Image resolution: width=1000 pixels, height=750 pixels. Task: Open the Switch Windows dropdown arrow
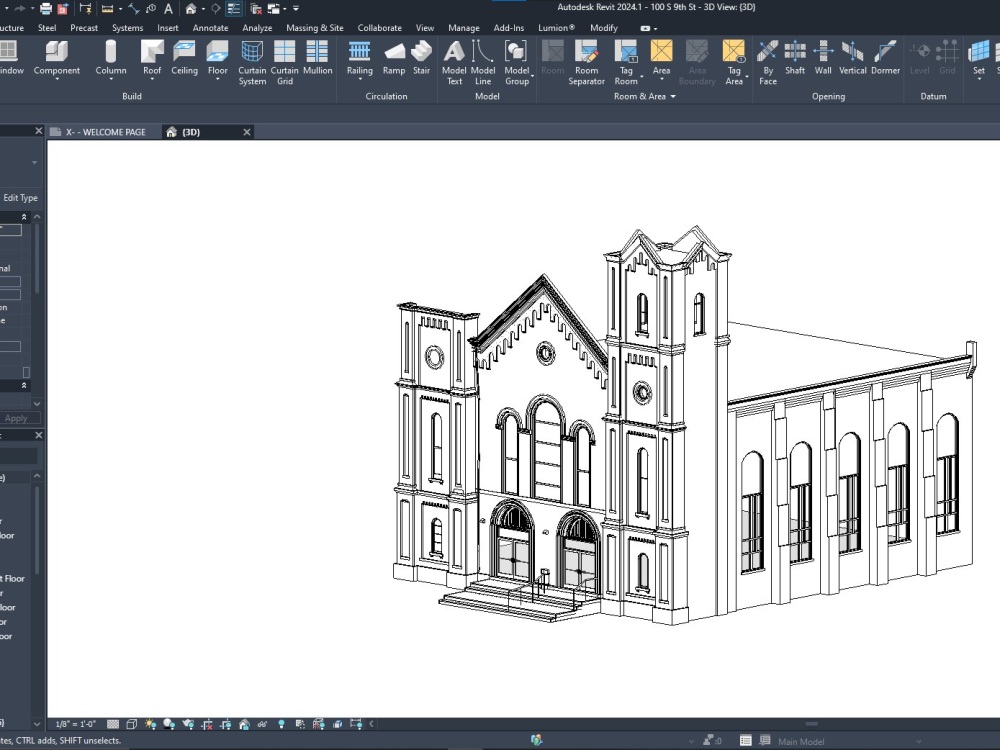tap(284, 9)
